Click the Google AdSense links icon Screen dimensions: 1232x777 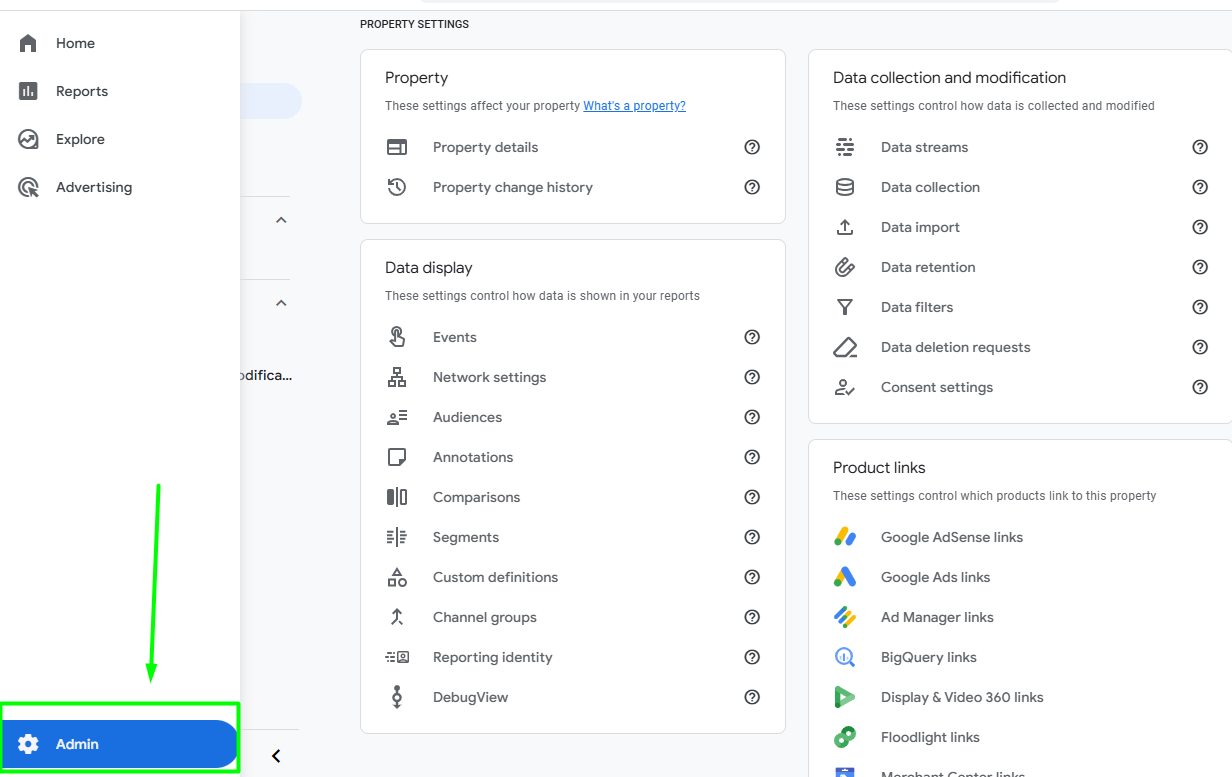pyautogui.click(x=845, y=537)
